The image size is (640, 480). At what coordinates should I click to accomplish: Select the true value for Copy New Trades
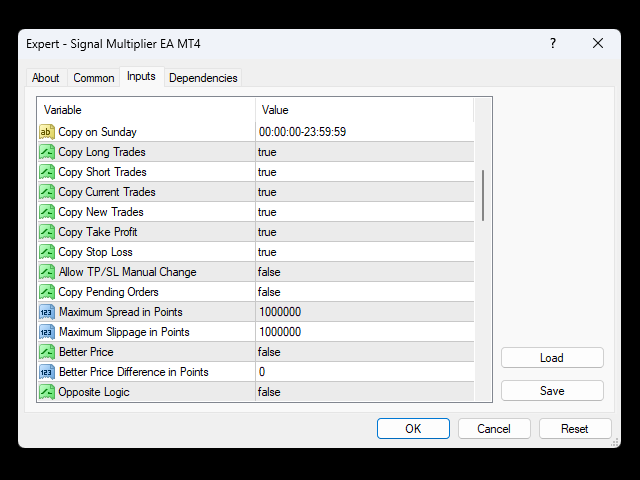[x=267, y=212]
